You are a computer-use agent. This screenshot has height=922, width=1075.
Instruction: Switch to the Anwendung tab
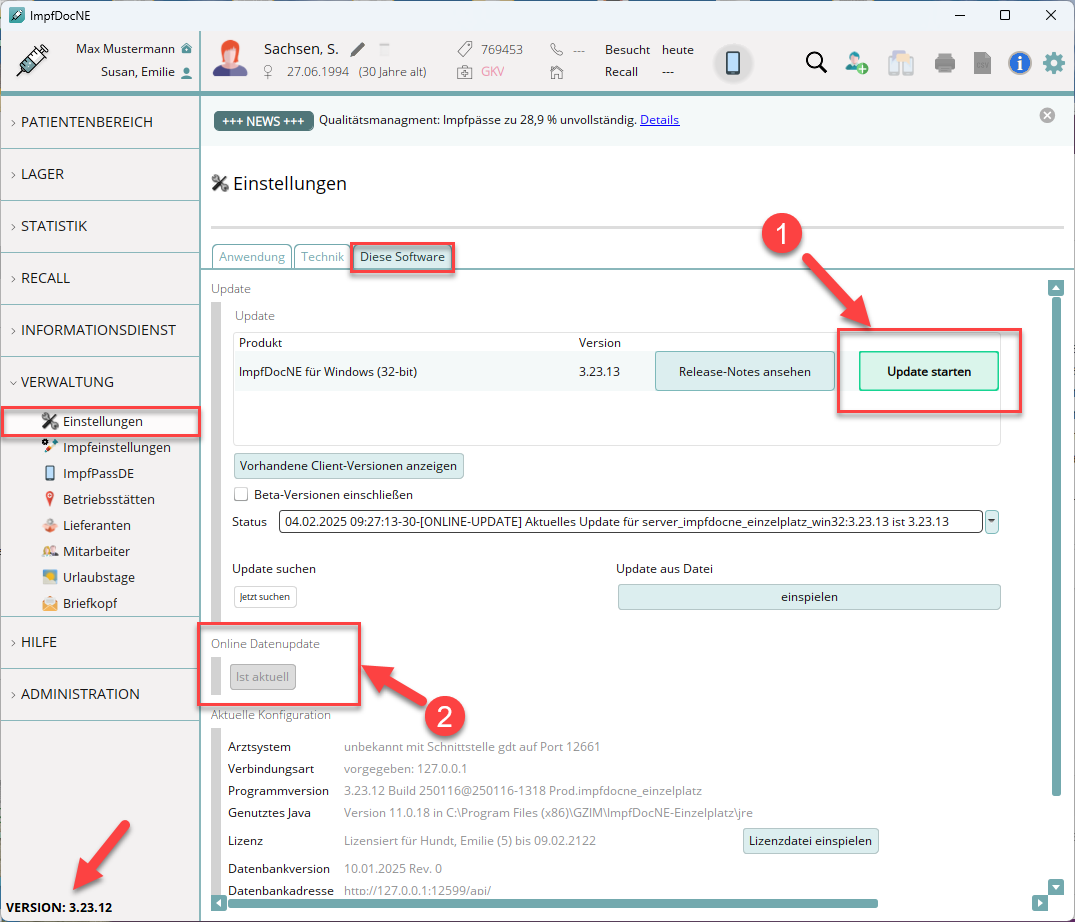coord(252,257)
